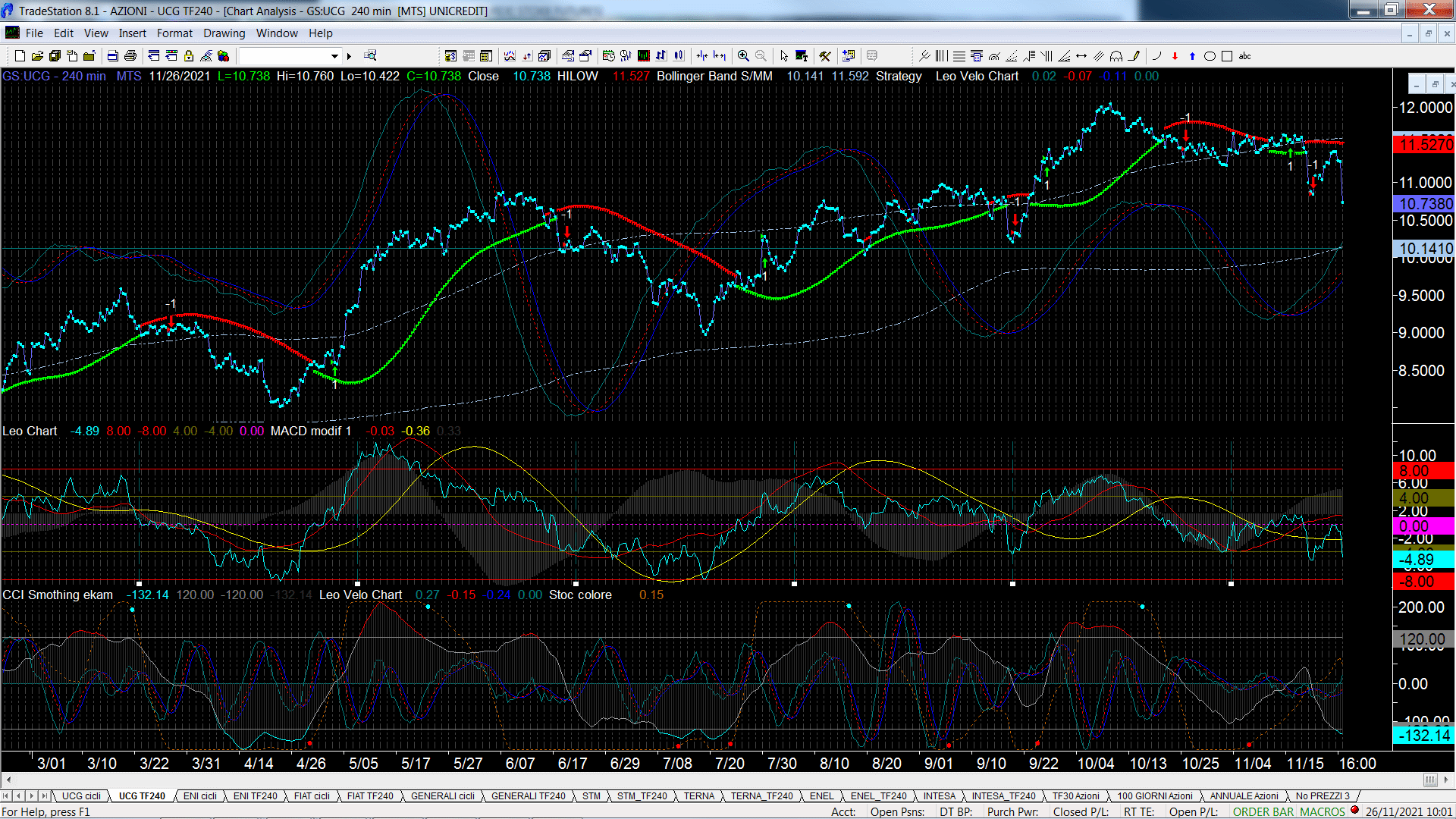Image resolution: width=1456 pixels, height=819 pixels.
Task: Select the Rectangle drawing tool
Action: pyautogui.click(x=1227, y=55)
